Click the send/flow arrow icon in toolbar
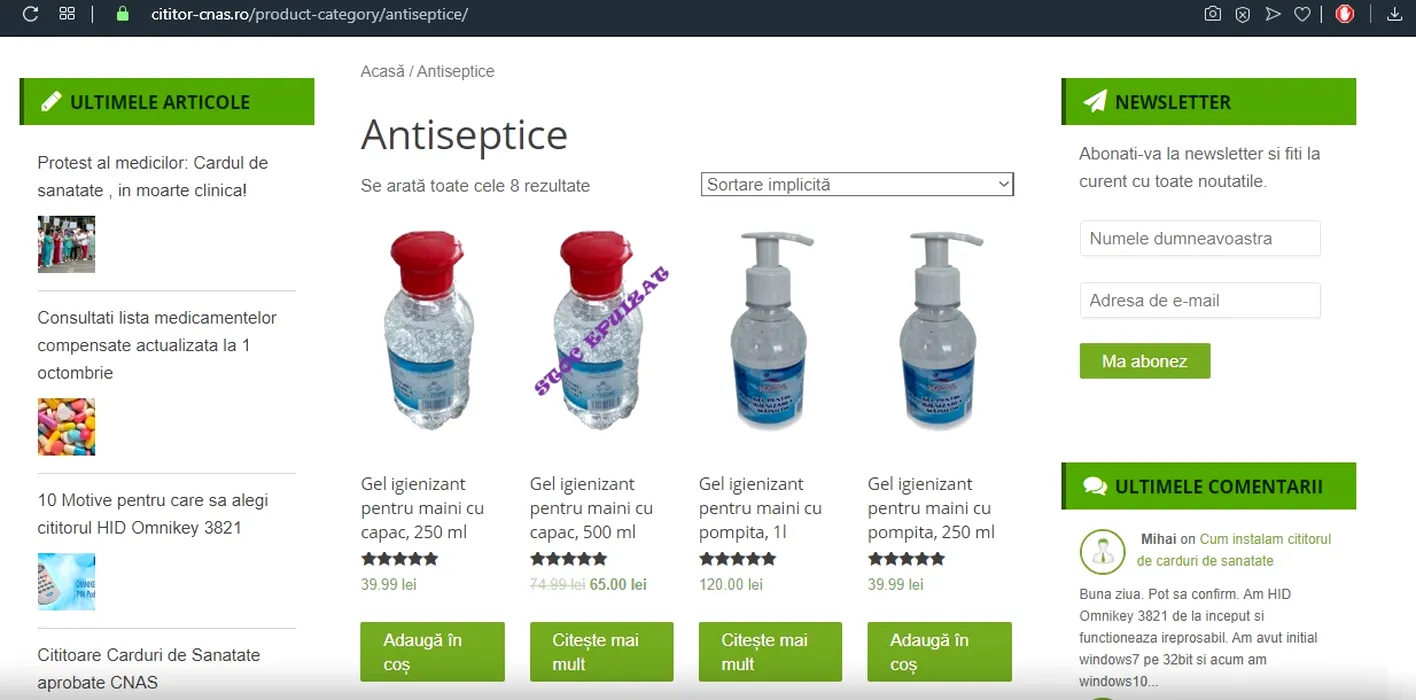Viewport: 1416px width, 700px height. click(1272, 14)
